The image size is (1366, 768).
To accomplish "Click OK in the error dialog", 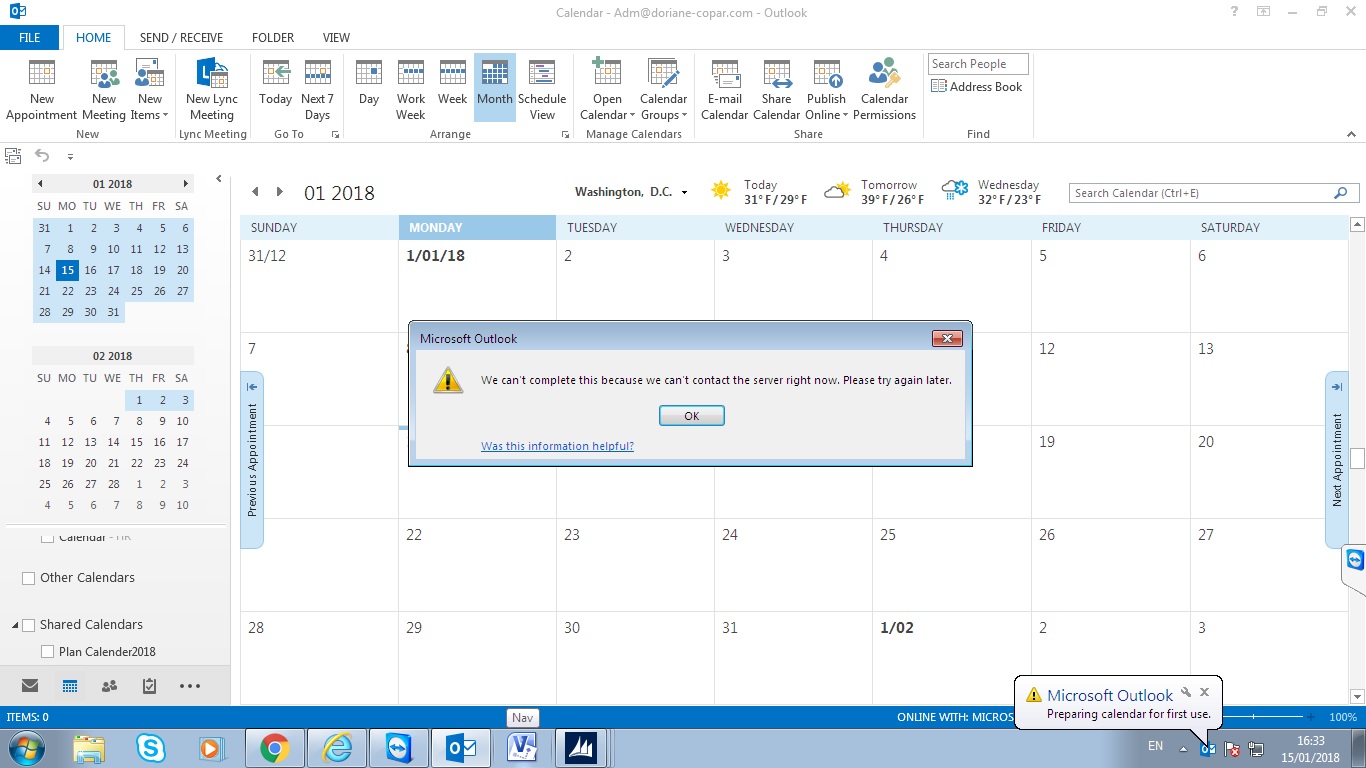I will coord(691,416).
